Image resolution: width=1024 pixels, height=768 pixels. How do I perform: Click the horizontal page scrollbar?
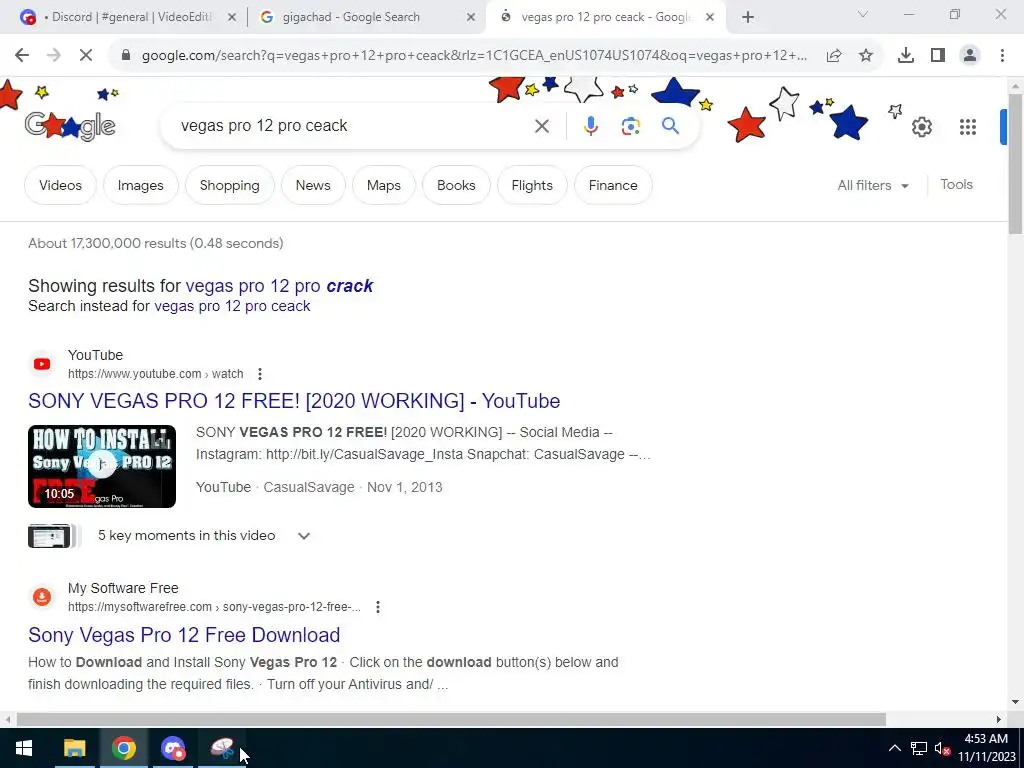pos(451,720)
